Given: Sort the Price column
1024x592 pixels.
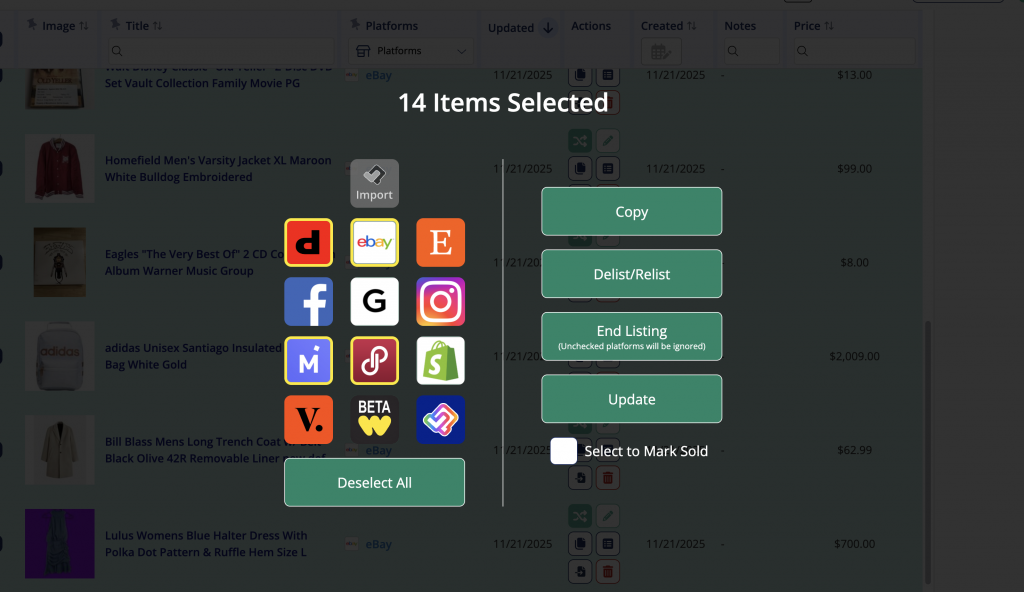Looking at the screenshot, I should click(x=828, y=26).
